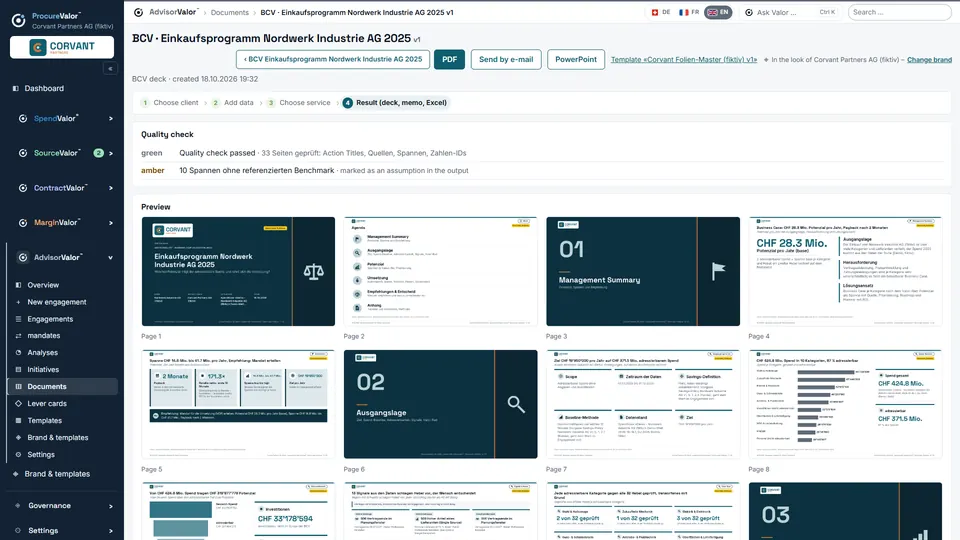Click the Governance icon in the sidebar
This screenshot has height=540, width=960.
click(x=17, y=506)
